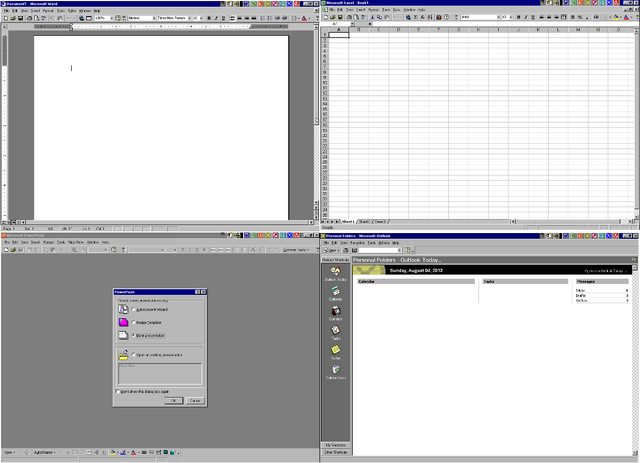This screenshot has width=640, height=463.
Task: Open Tasks from the Outlook bar
Action: [x=336, y=333]
